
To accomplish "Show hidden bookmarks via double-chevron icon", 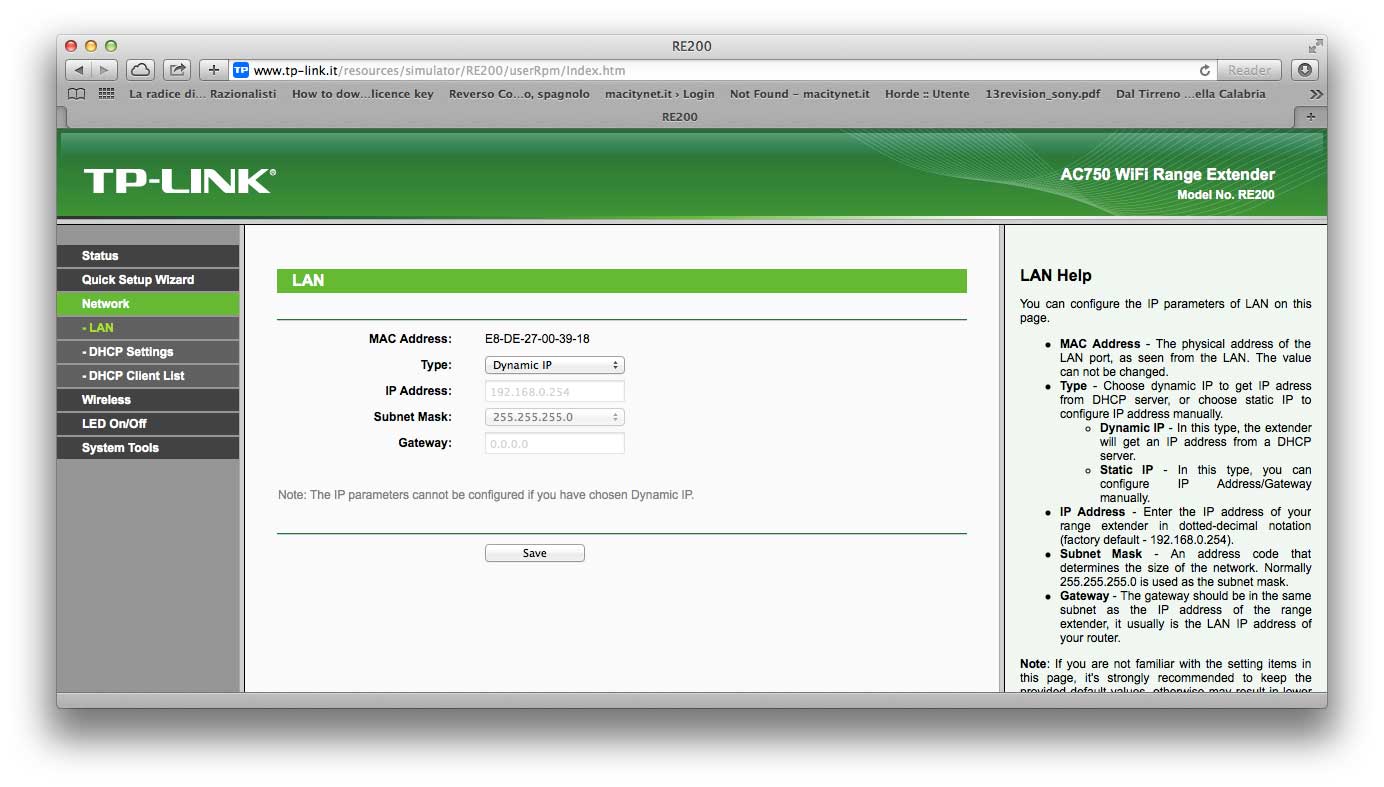I will (1316, 94).
